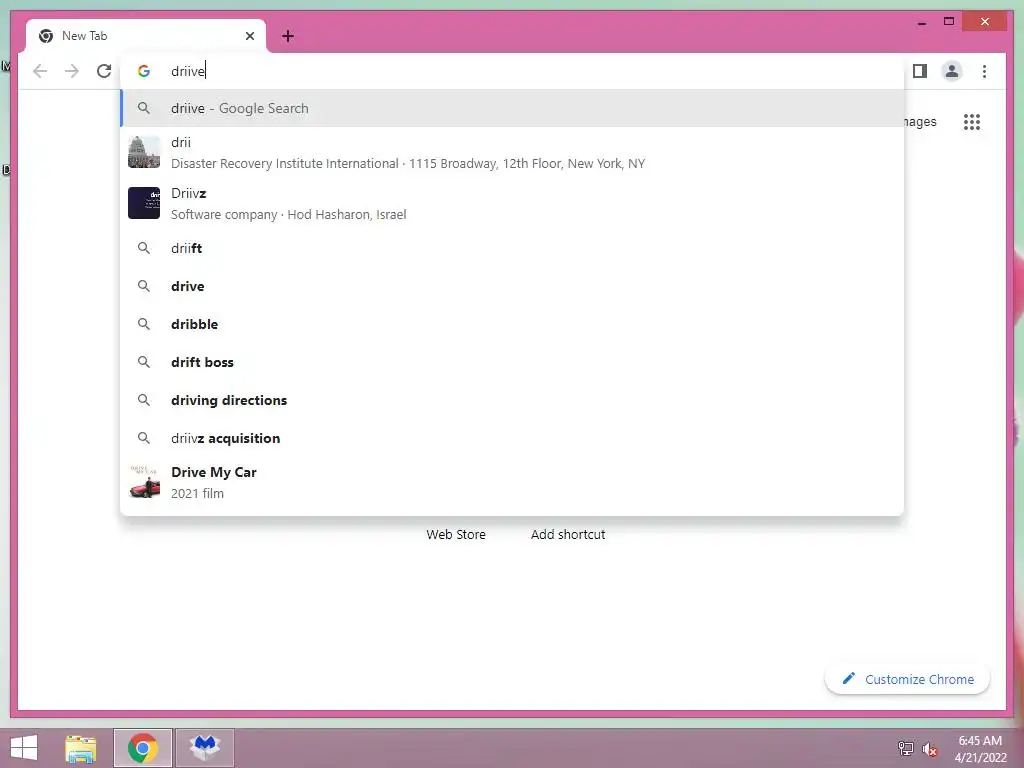The height and width of the screenshot is (768, 1024).
Task: Click the Google logo in the address bar
Action: click(144, 71)
